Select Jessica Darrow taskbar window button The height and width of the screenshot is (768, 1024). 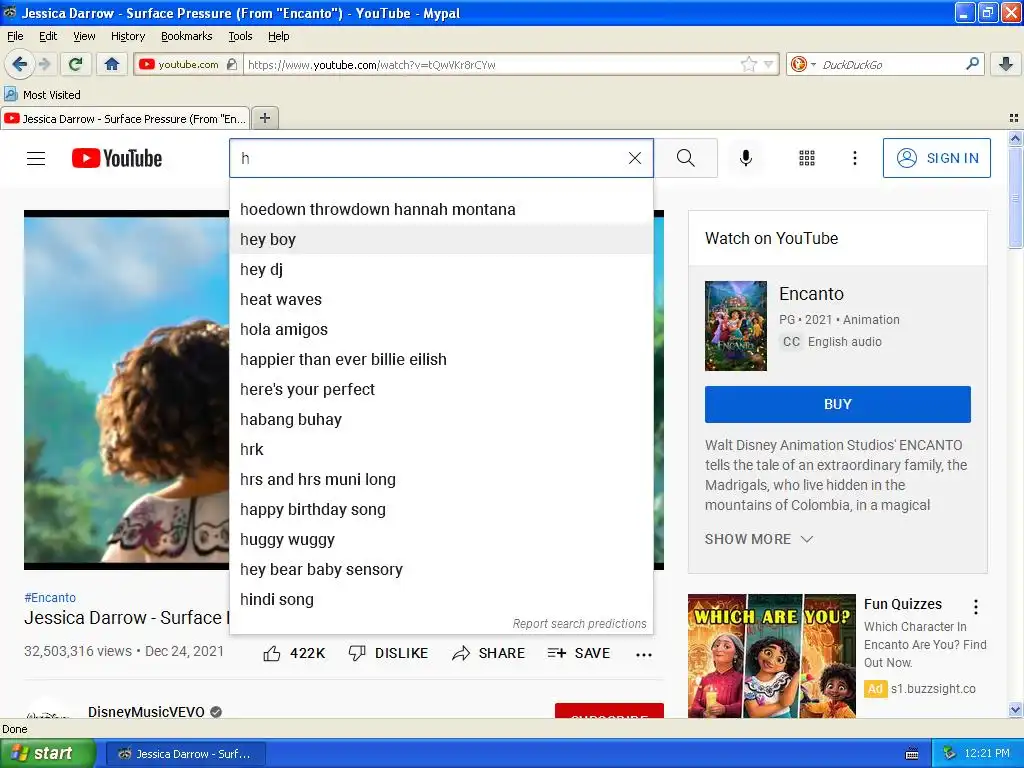click(185, 754)
